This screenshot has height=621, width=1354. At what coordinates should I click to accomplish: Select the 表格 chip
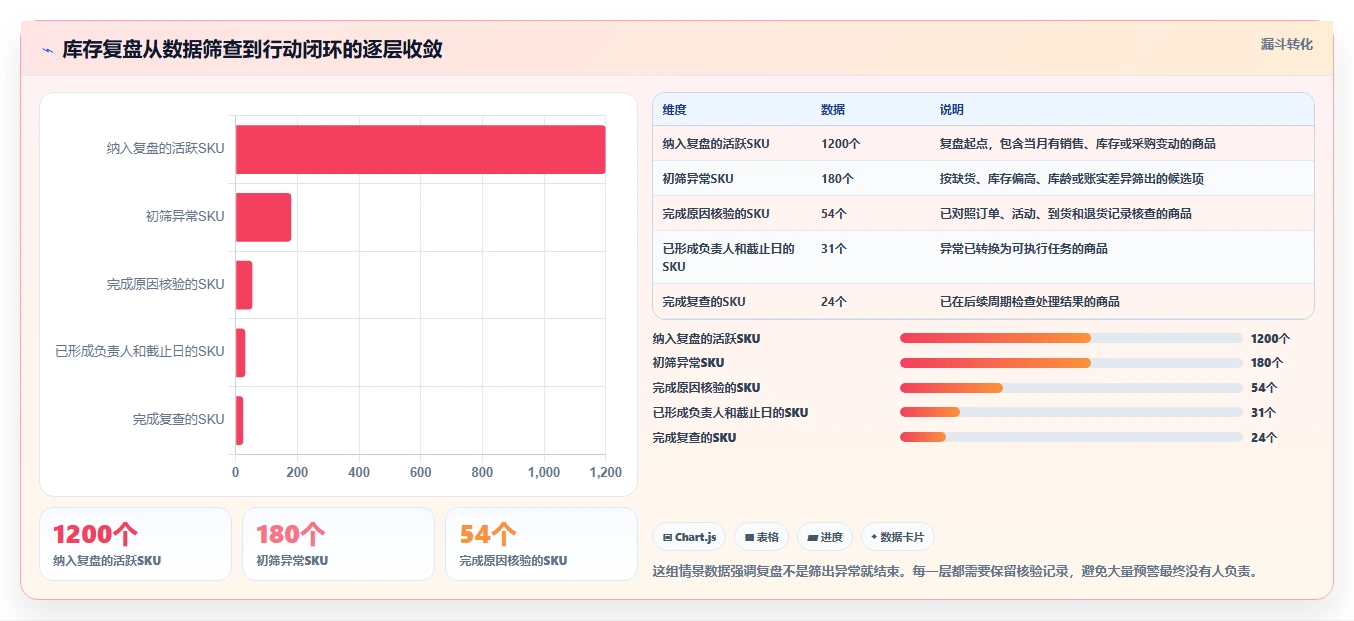click(762, 537)
